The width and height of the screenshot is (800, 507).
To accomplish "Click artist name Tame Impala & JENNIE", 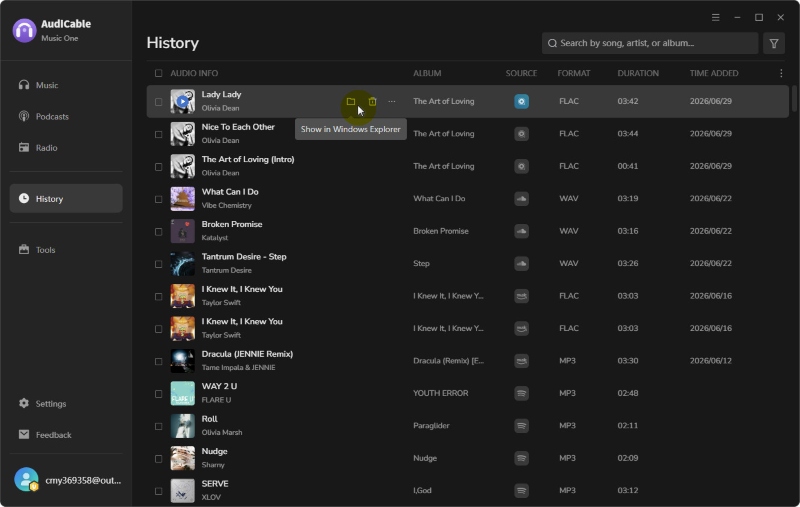I will (238, 368).
